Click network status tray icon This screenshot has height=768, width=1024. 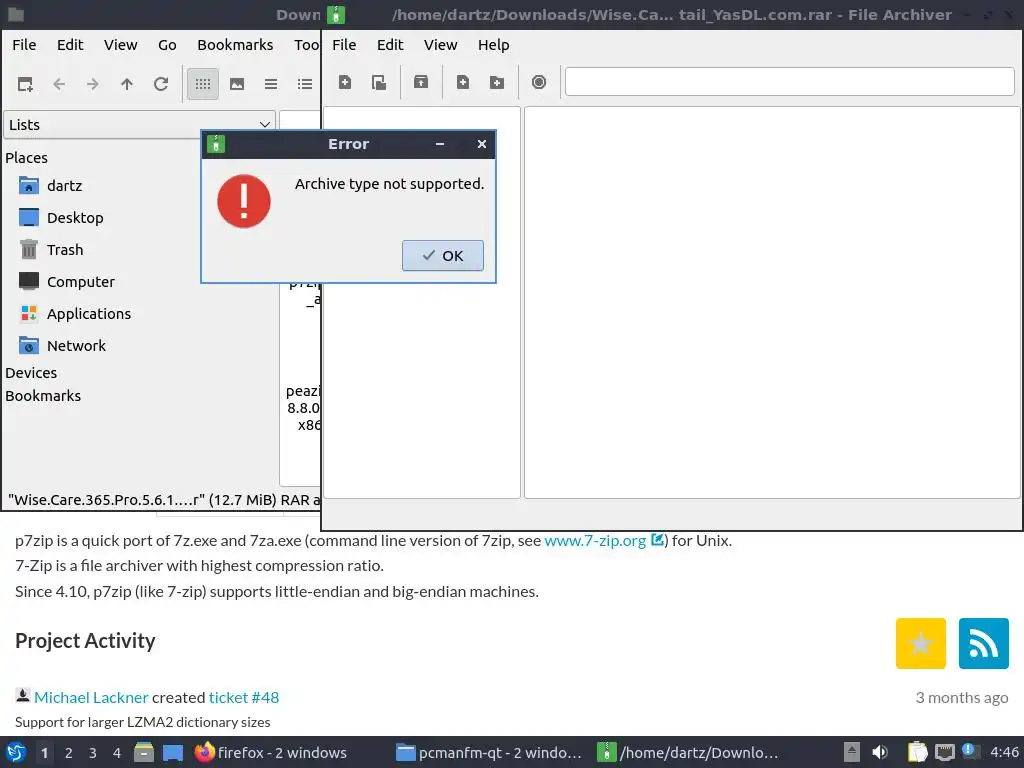pos(944,752)
